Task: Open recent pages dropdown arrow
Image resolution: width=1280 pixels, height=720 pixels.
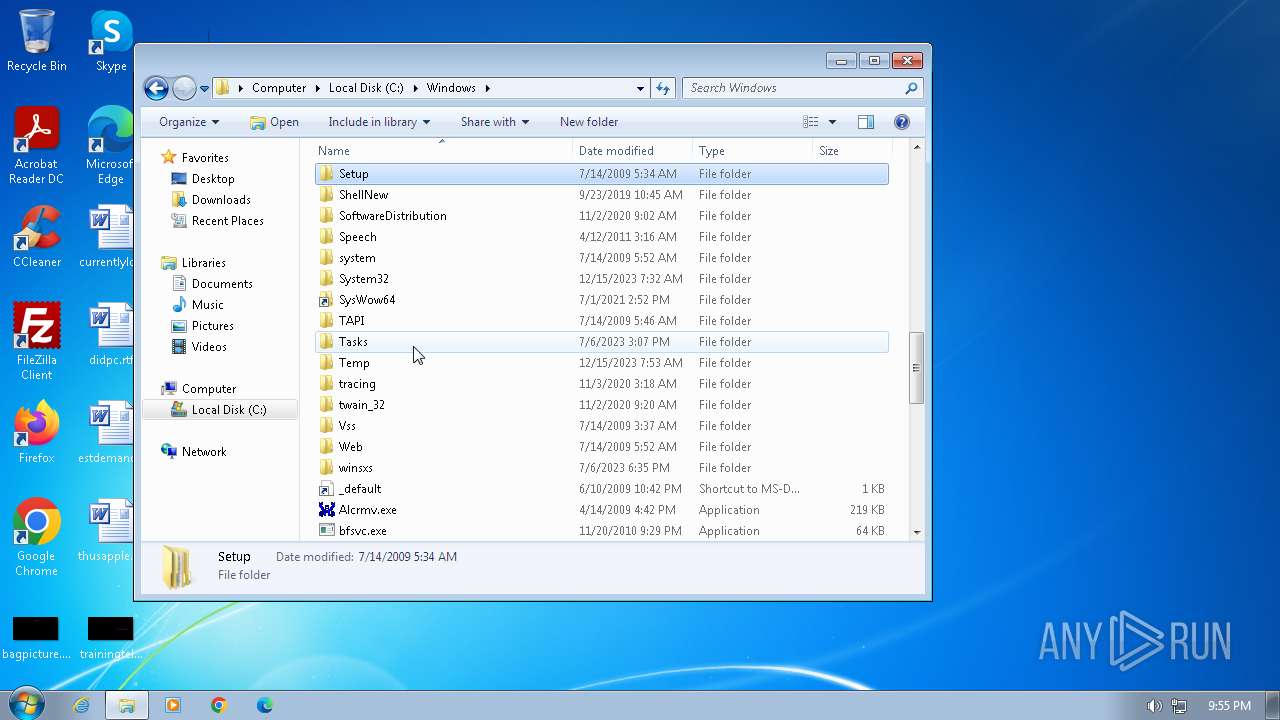Action: [x=204, y=88]
